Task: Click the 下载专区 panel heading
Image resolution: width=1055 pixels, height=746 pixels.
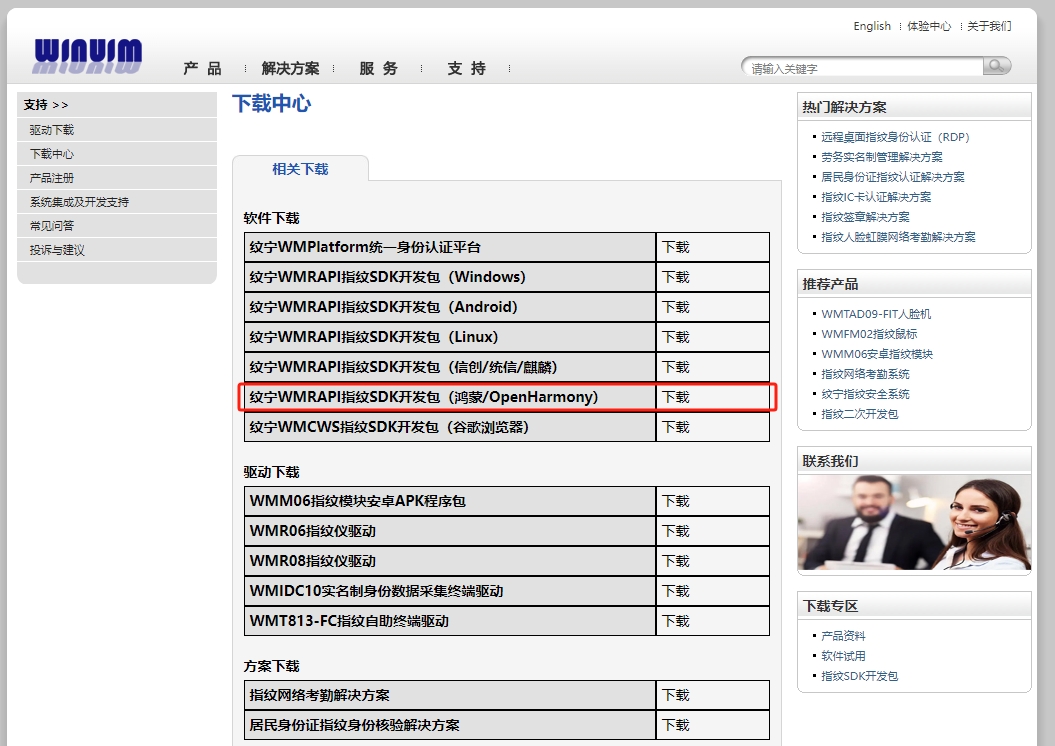Action: (x=830, y=606)
